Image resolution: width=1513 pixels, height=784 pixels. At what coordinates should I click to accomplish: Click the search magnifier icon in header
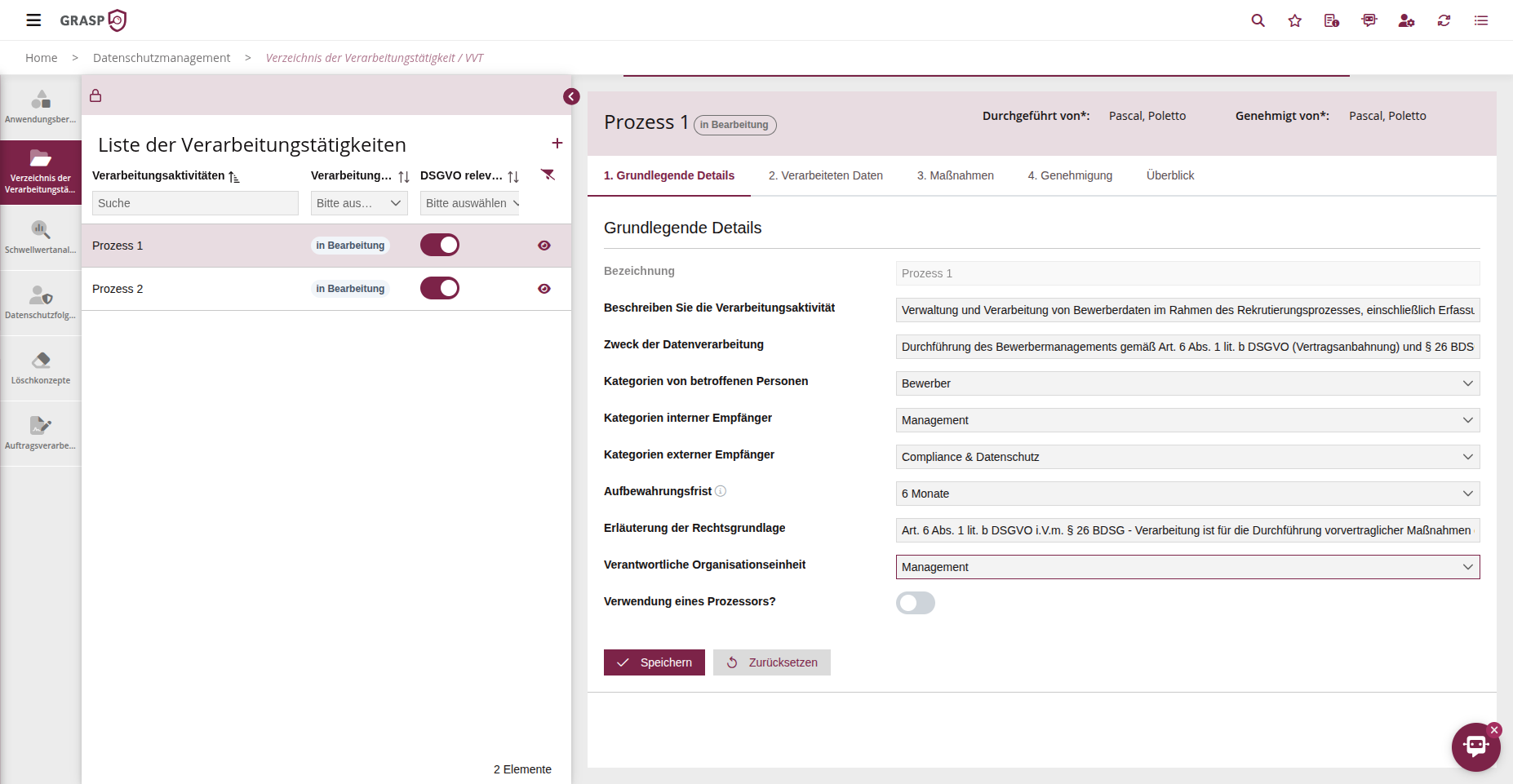pyautogui.click(x=1258, y=20)
